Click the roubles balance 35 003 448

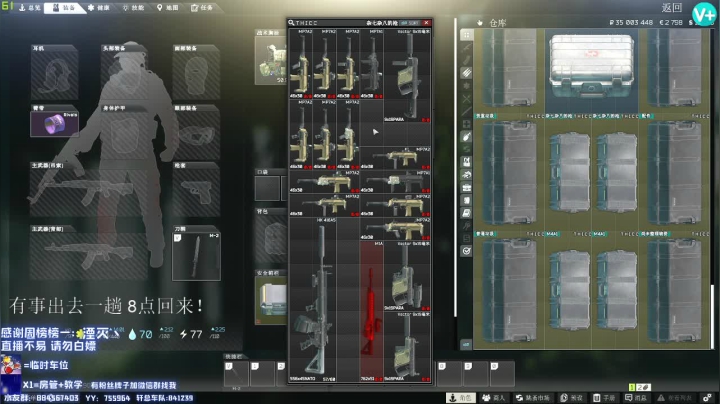tap(631, 22)
